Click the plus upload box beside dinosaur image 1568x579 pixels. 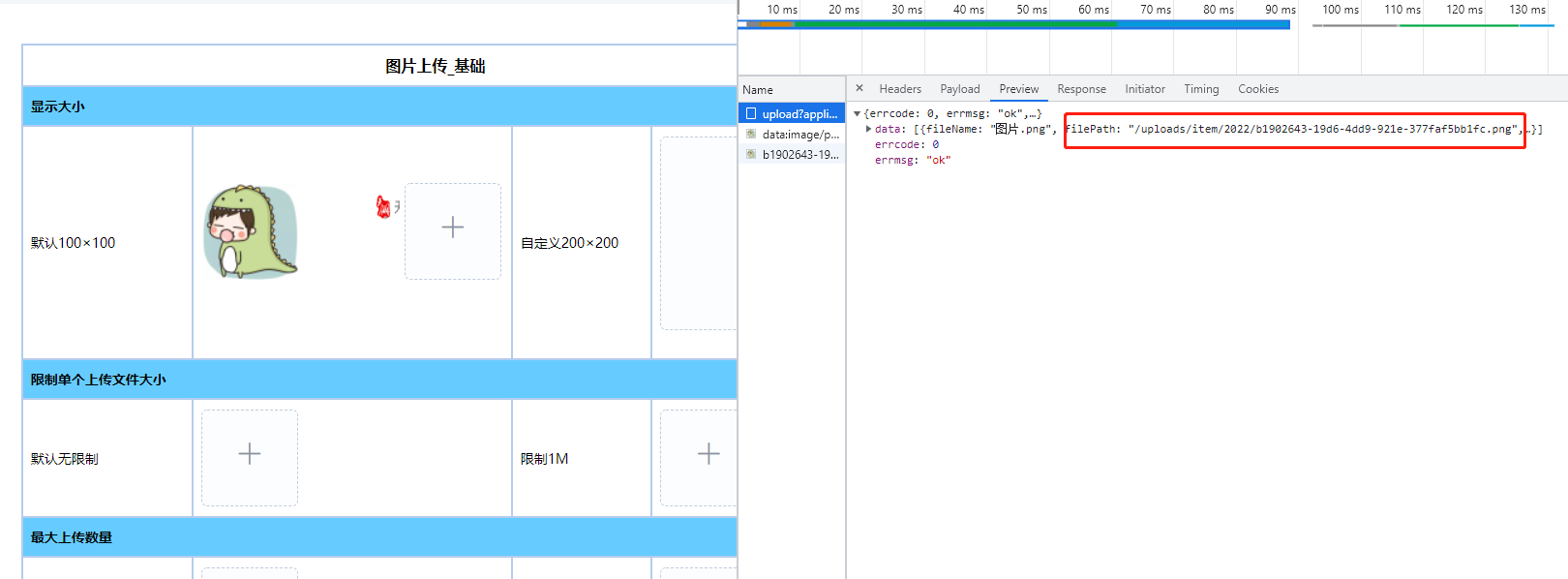(453, 231)
